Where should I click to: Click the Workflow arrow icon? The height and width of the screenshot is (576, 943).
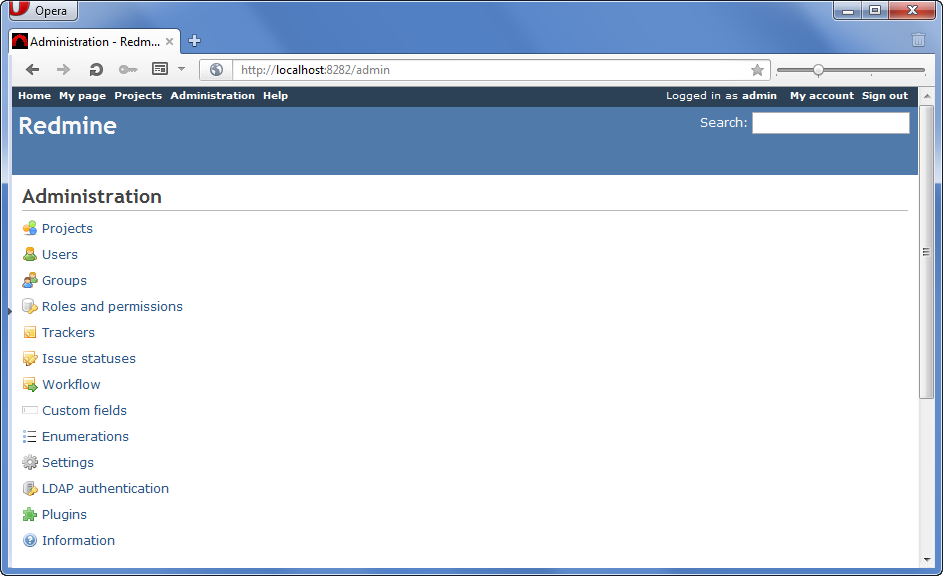pyautogui.click(x=29, y=384)
